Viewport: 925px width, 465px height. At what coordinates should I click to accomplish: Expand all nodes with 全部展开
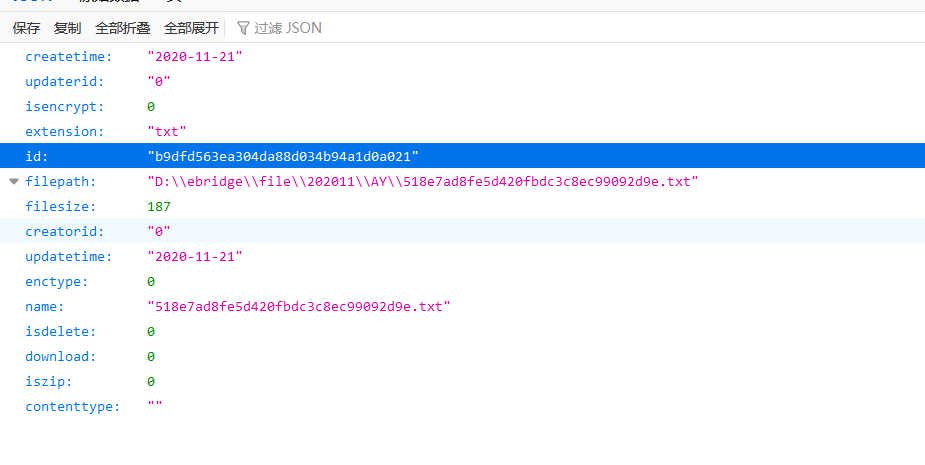191,28
